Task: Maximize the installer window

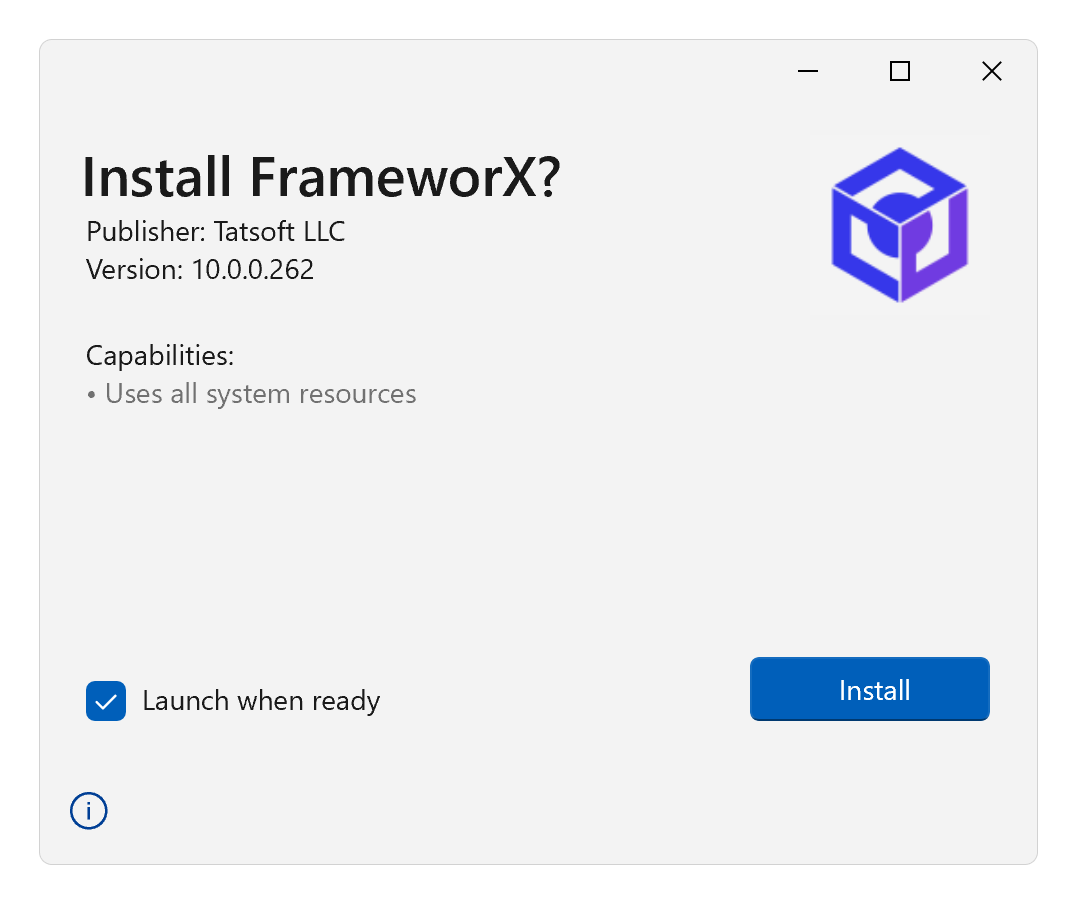Action: pyautogui.click(x=900, y=71)
